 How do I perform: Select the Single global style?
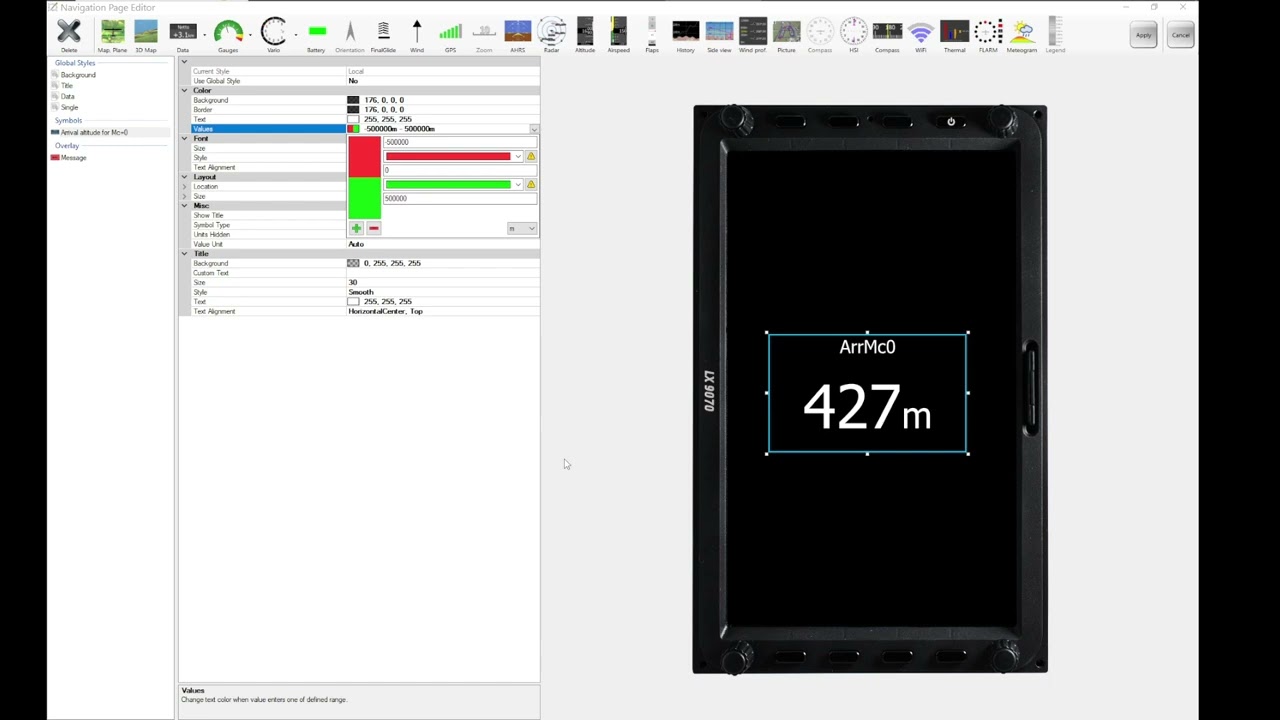pyautogui.click(x=69, y=107)
